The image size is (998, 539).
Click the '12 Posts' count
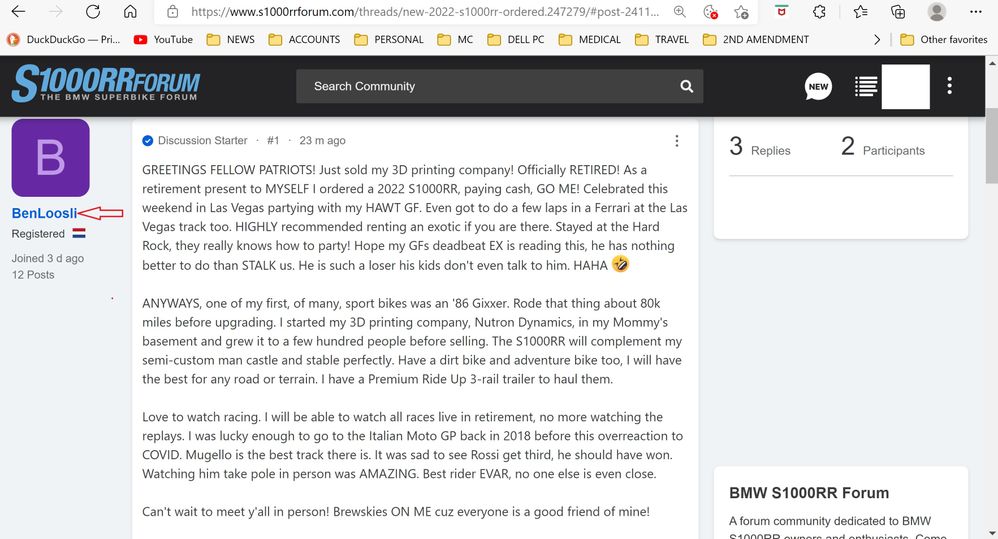[x=33, y=275]
